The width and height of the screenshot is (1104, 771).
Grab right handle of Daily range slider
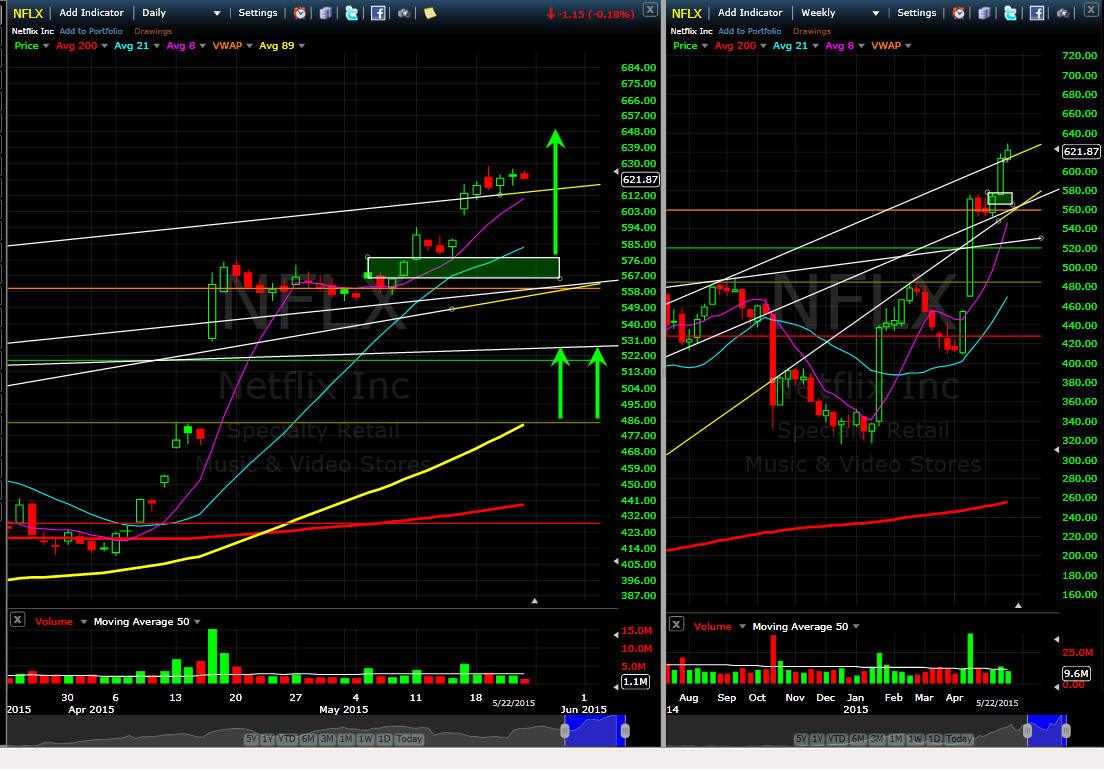click(625, 731)
